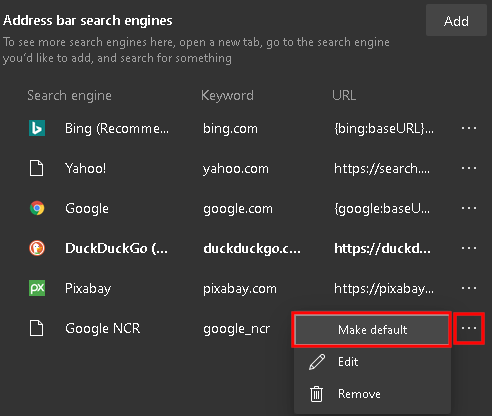Select Remove in the context menu
This screenshot has height=416, width=492.
[372, 394]
